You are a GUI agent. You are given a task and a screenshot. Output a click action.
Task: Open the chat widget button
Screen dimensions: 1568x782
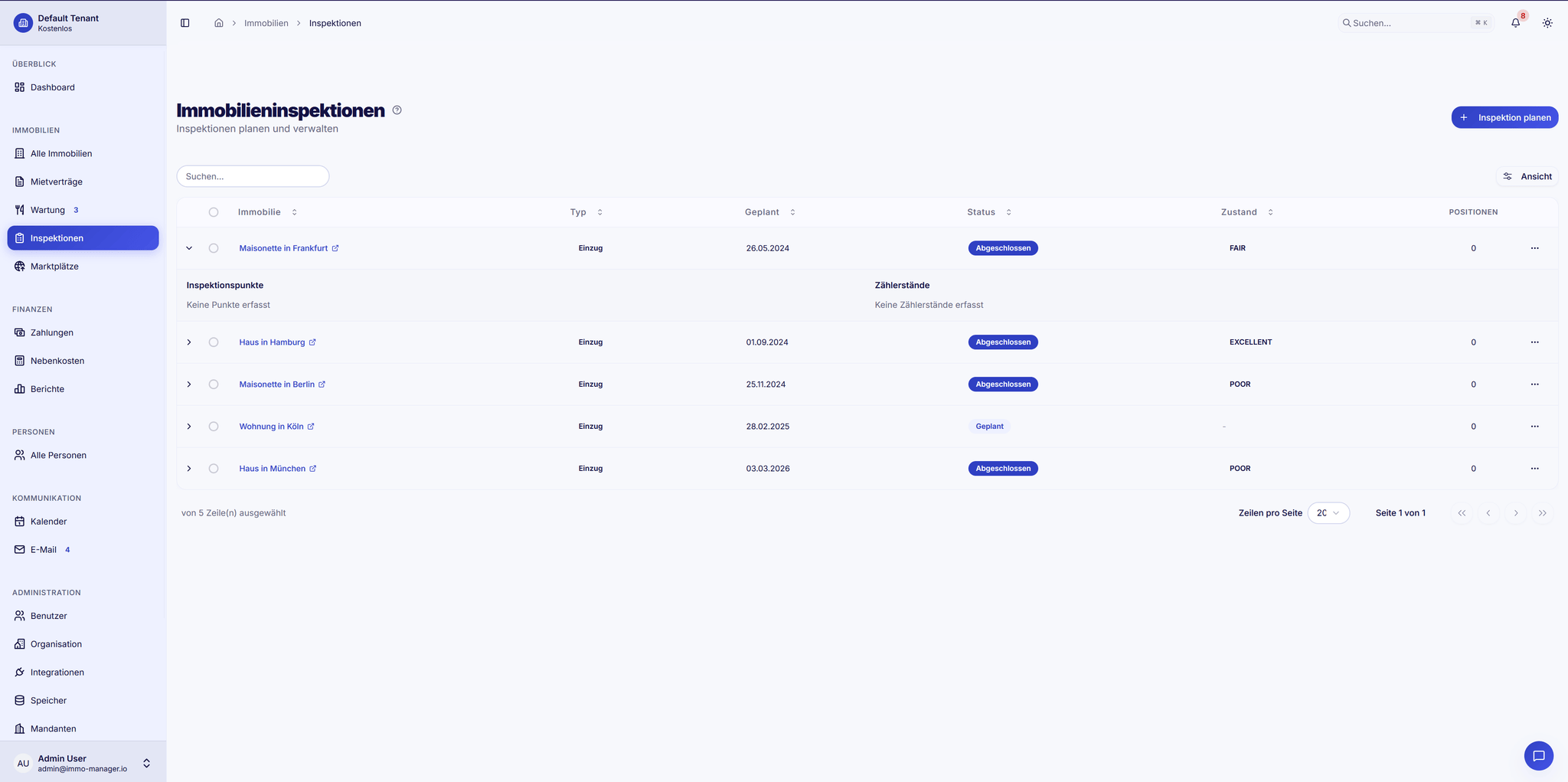click(x=1538, y=756)
